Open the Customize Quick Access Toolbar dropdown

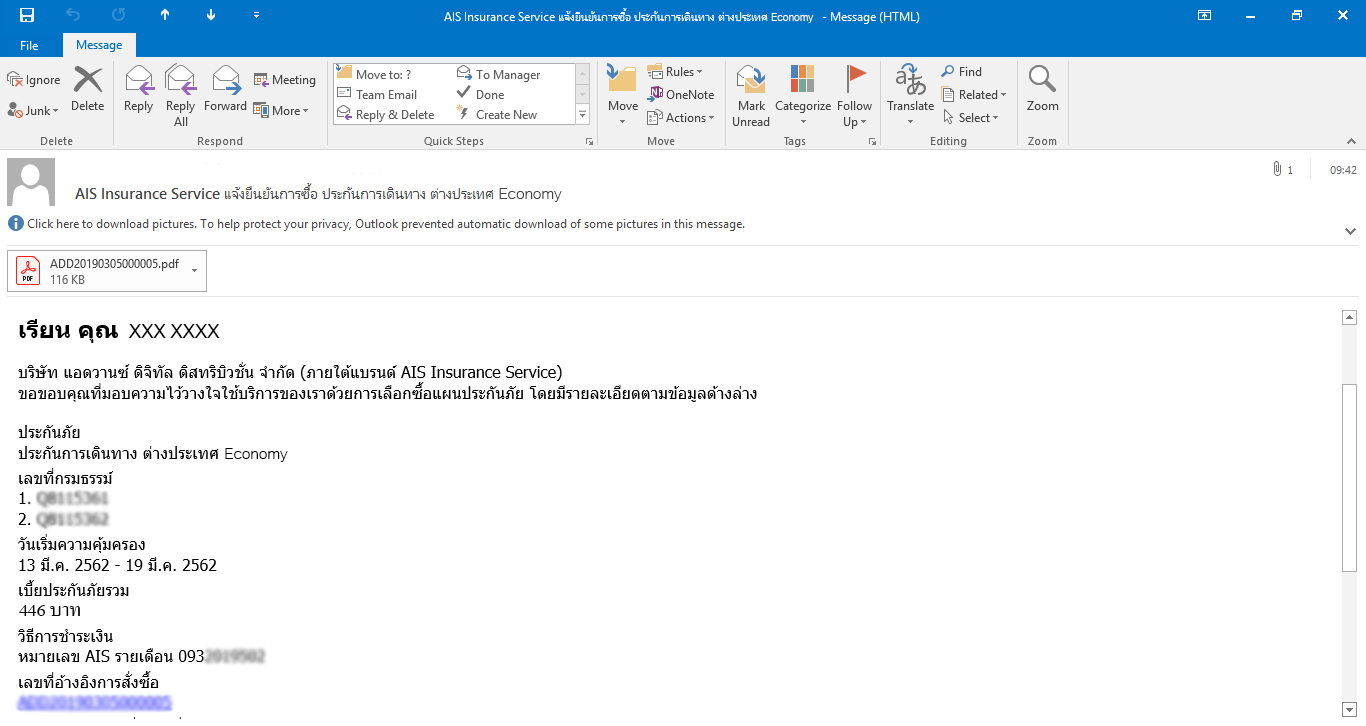point(257,15)
